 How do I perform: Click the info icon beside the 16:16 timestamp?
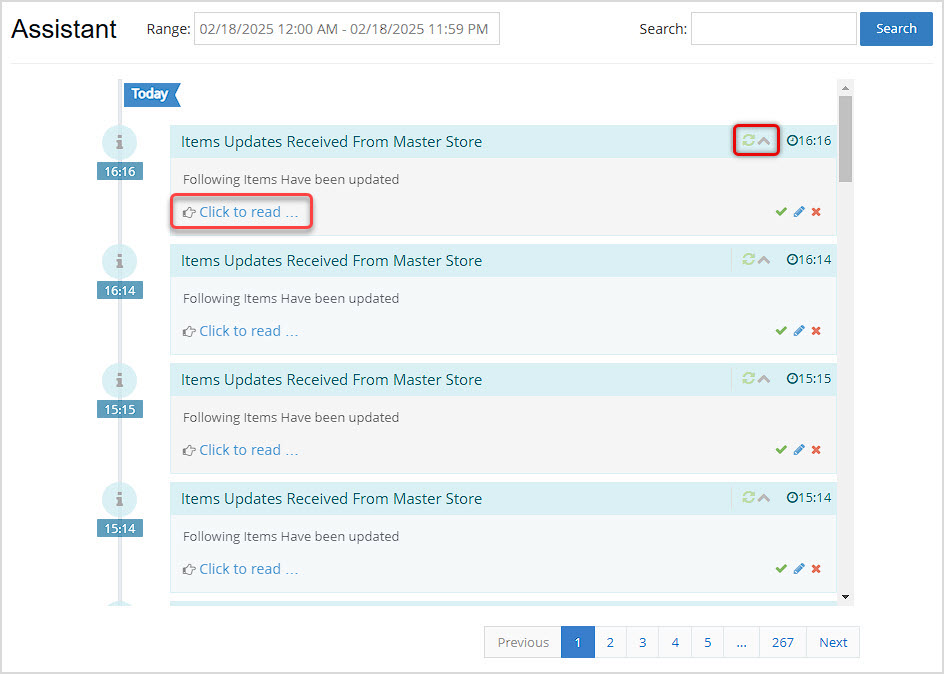pyautogui.click(x=119, y=142)
